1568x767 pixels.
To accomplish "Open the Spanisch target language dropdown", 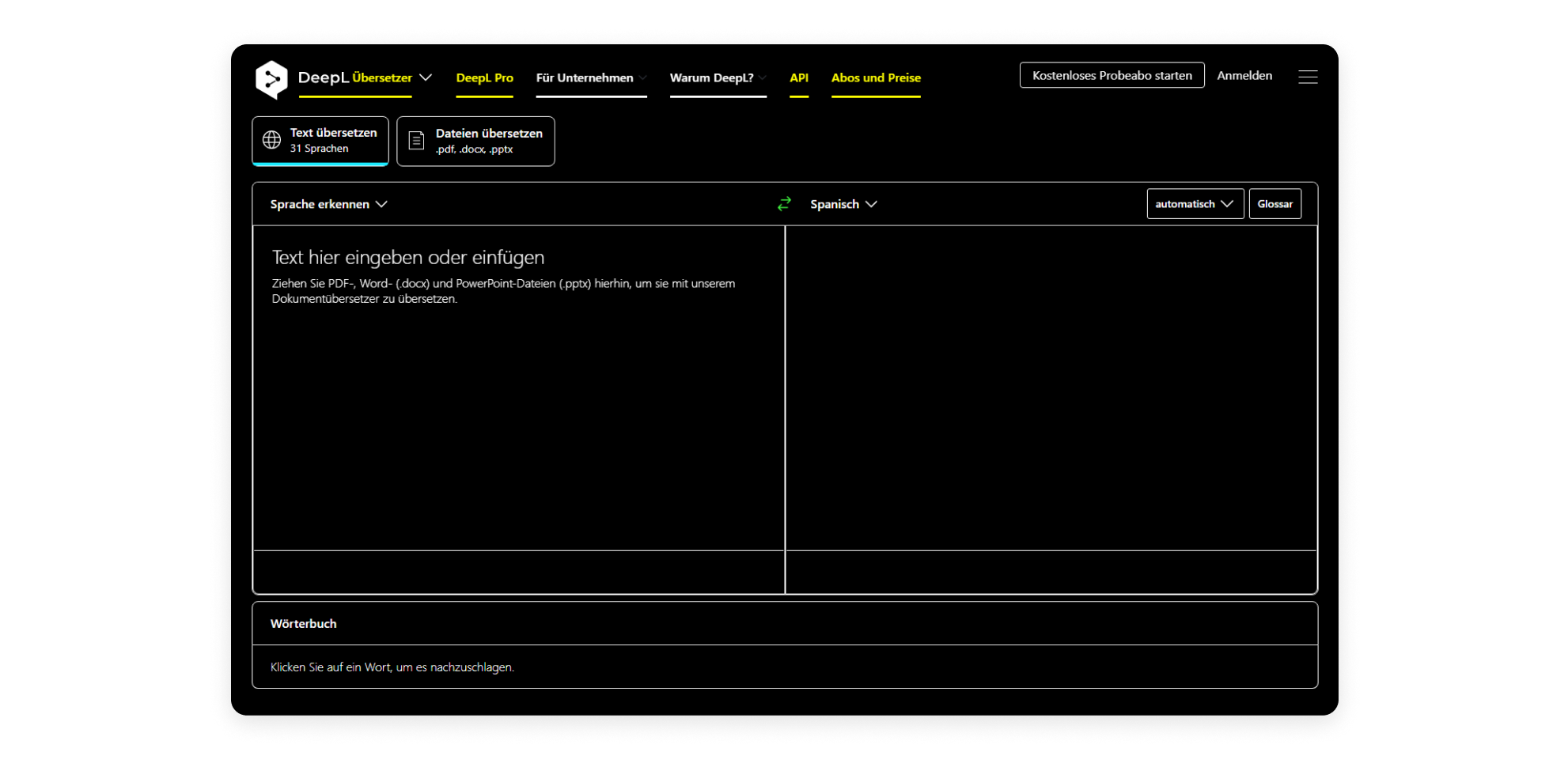I will [x=843, y=204].
